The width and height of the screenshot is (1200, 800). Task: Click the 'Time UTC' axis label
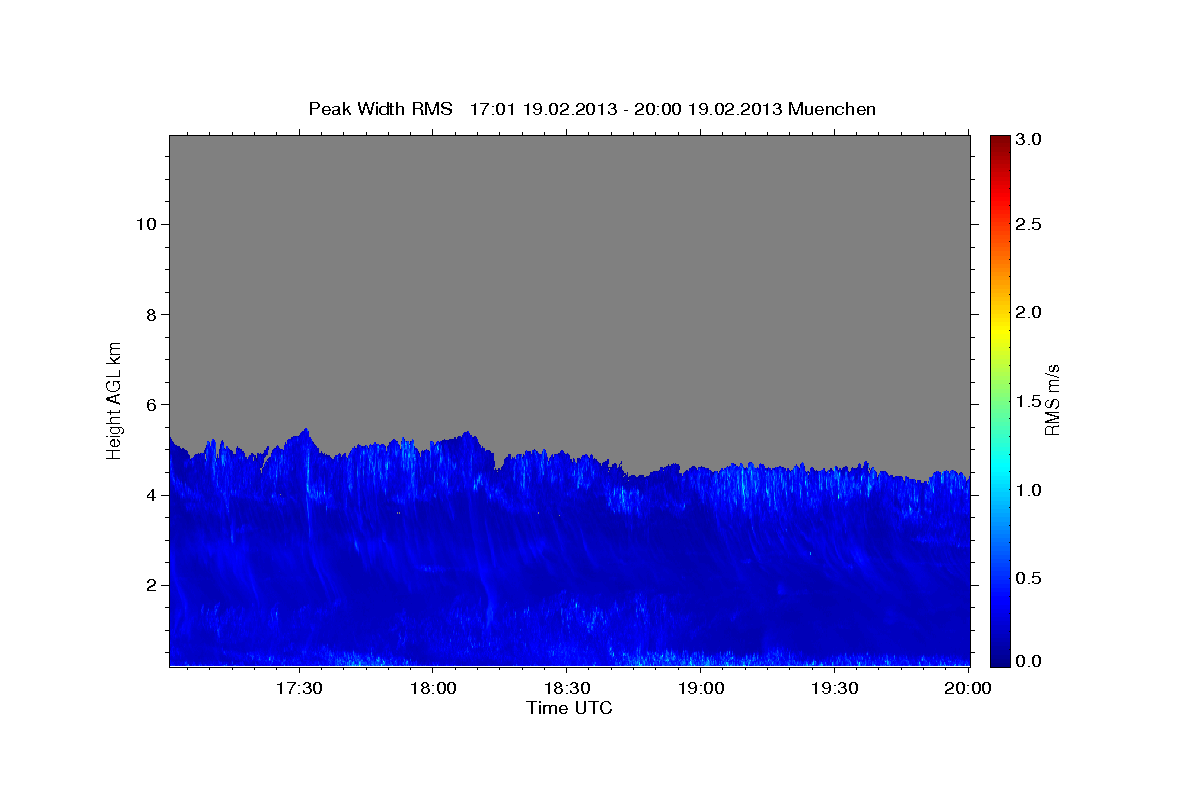[x=569, y=709]
